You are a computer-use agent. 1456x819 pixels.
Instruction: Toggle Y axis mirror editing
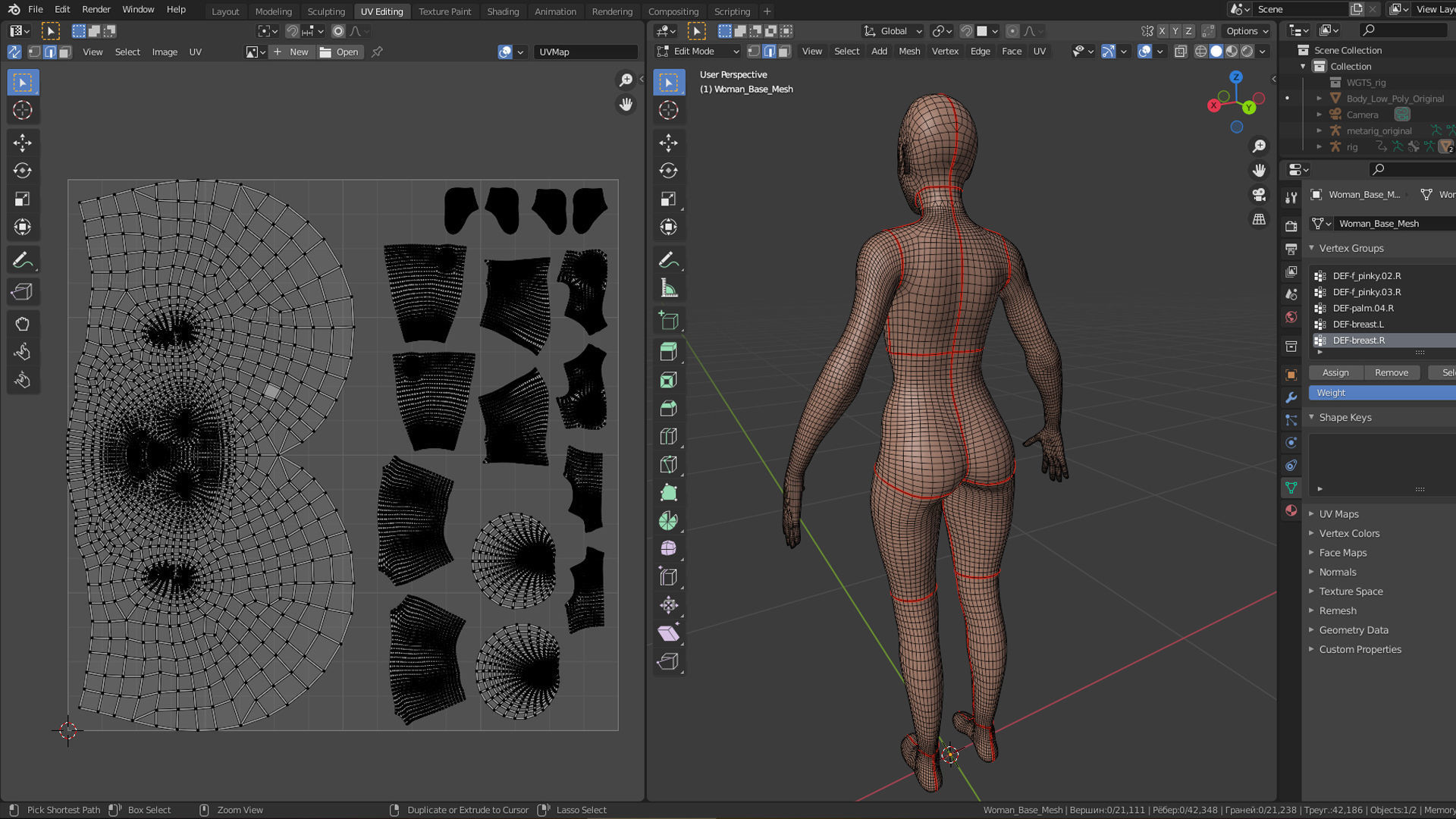[x=1175, y=31]
